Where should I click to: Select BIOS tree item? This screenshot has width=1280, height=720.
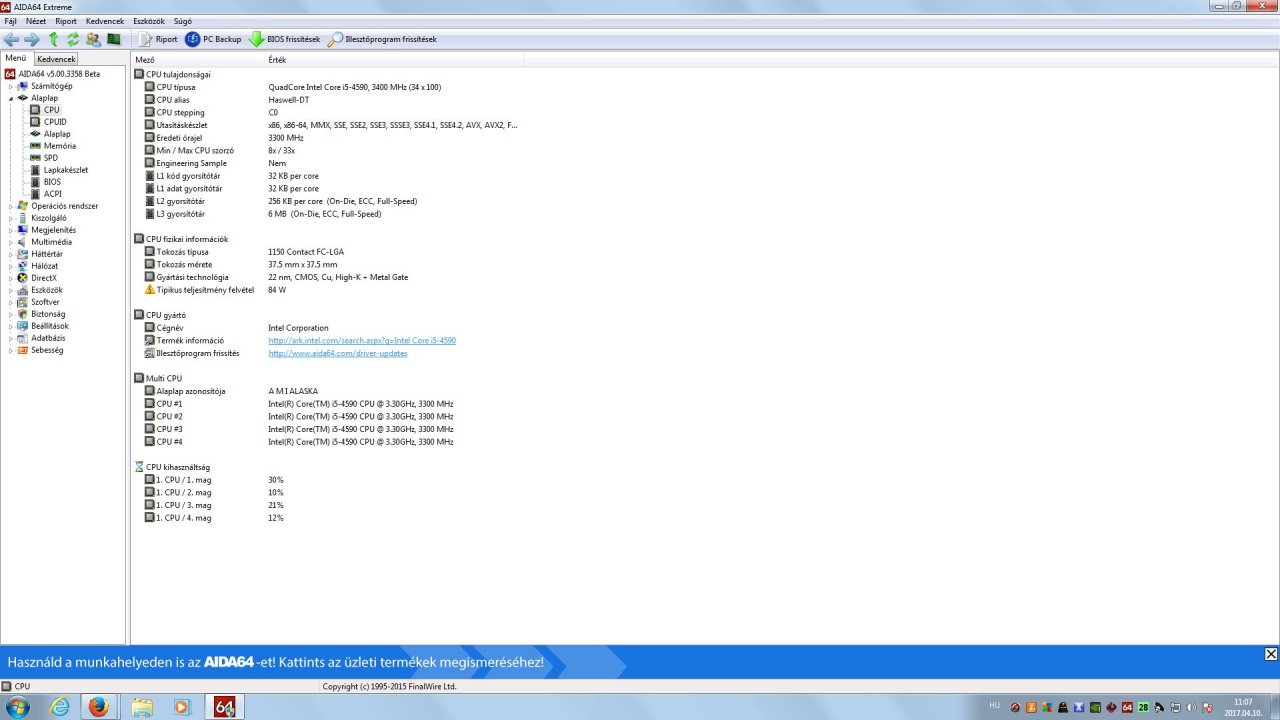[x=52, y=182]
